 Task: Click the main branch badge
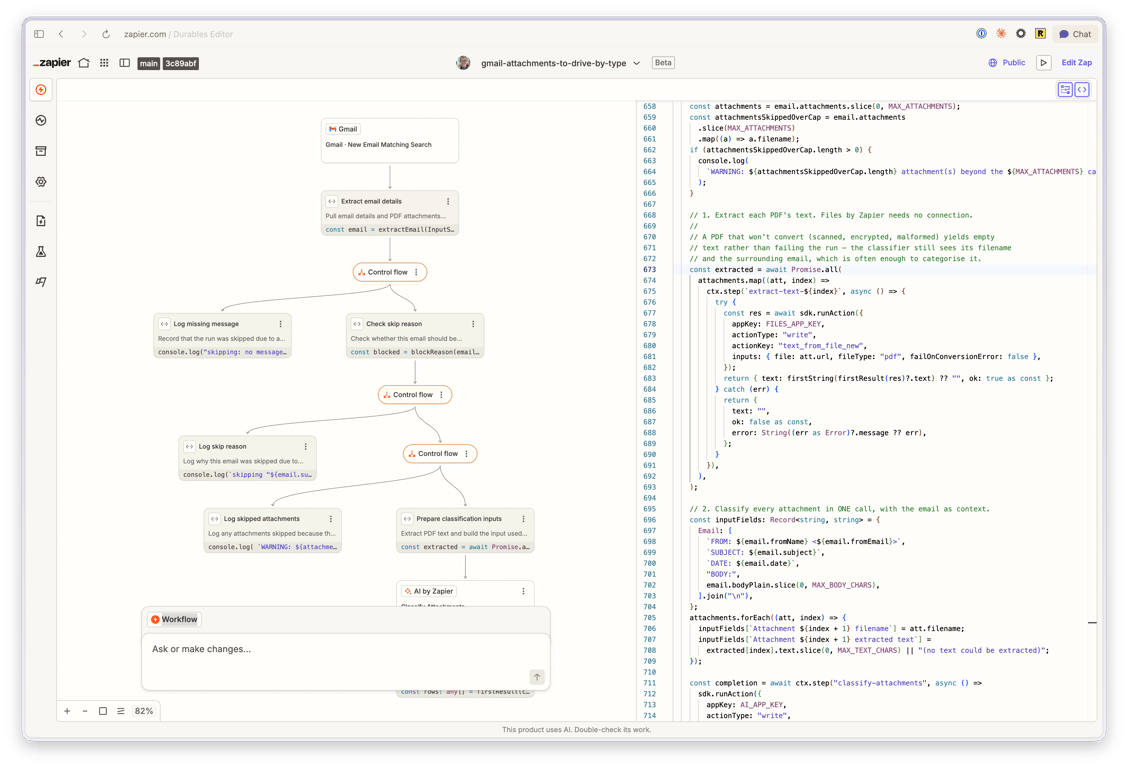(x=149, y=63)
